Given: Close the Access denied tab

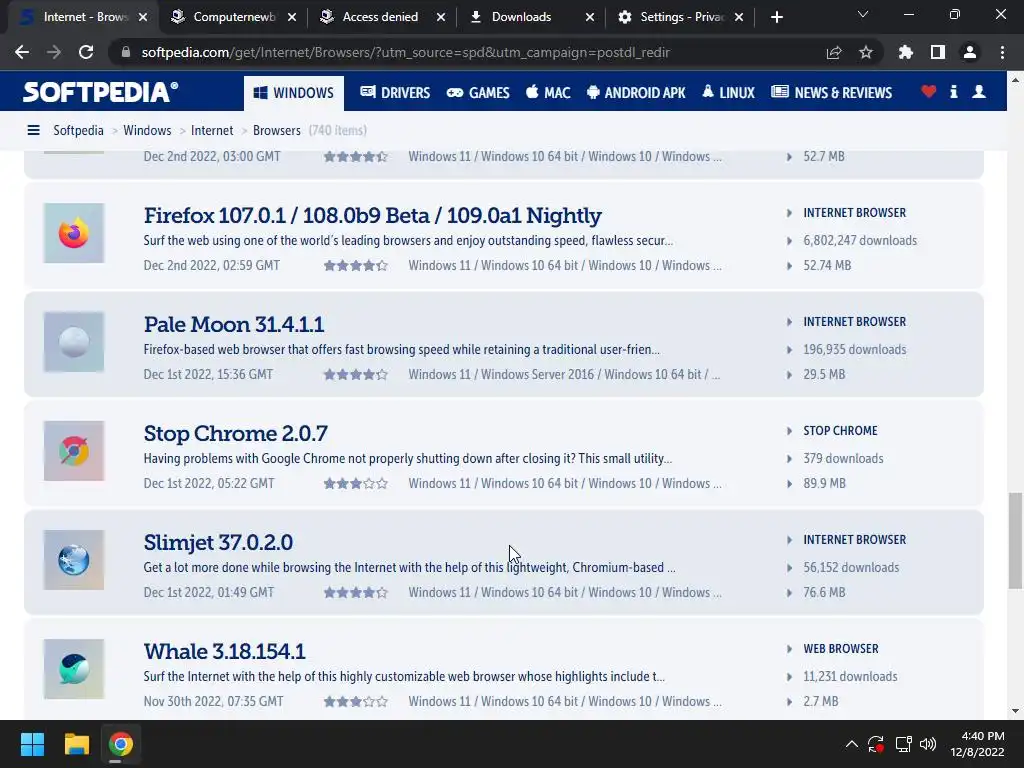Looking at the screenshot, I should pos(441,17).
